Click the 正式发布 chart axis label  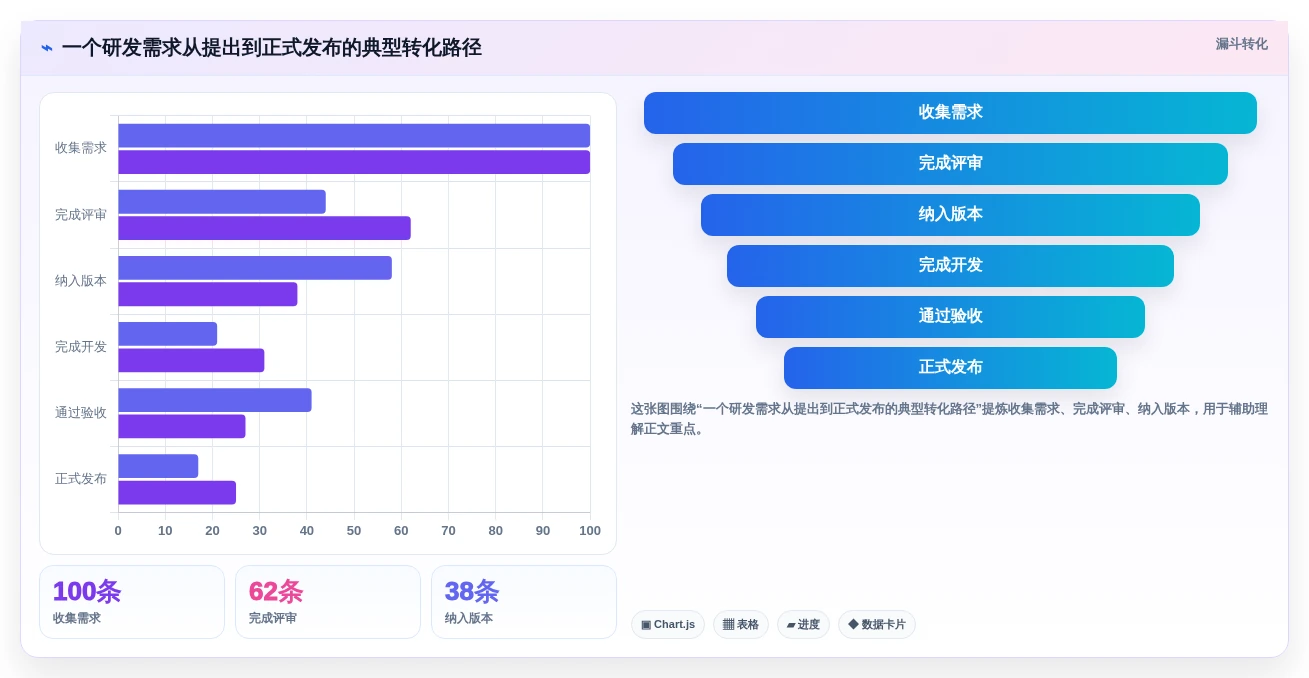tap(81, 478)
